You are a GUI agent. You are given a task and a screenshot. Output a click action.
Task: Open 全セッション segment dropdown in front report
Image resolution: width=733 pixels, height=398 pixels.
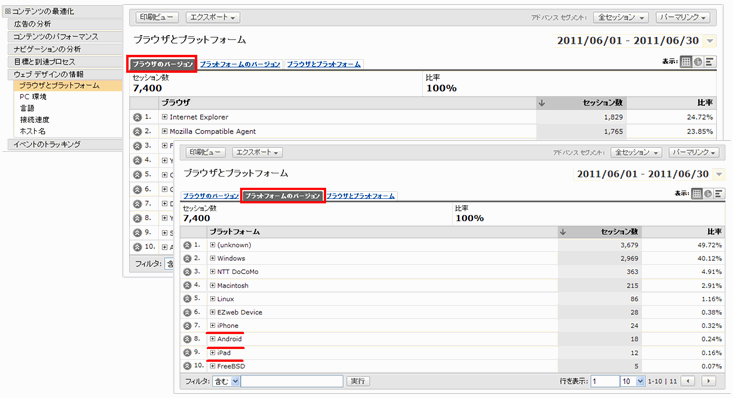pos(636,152)
